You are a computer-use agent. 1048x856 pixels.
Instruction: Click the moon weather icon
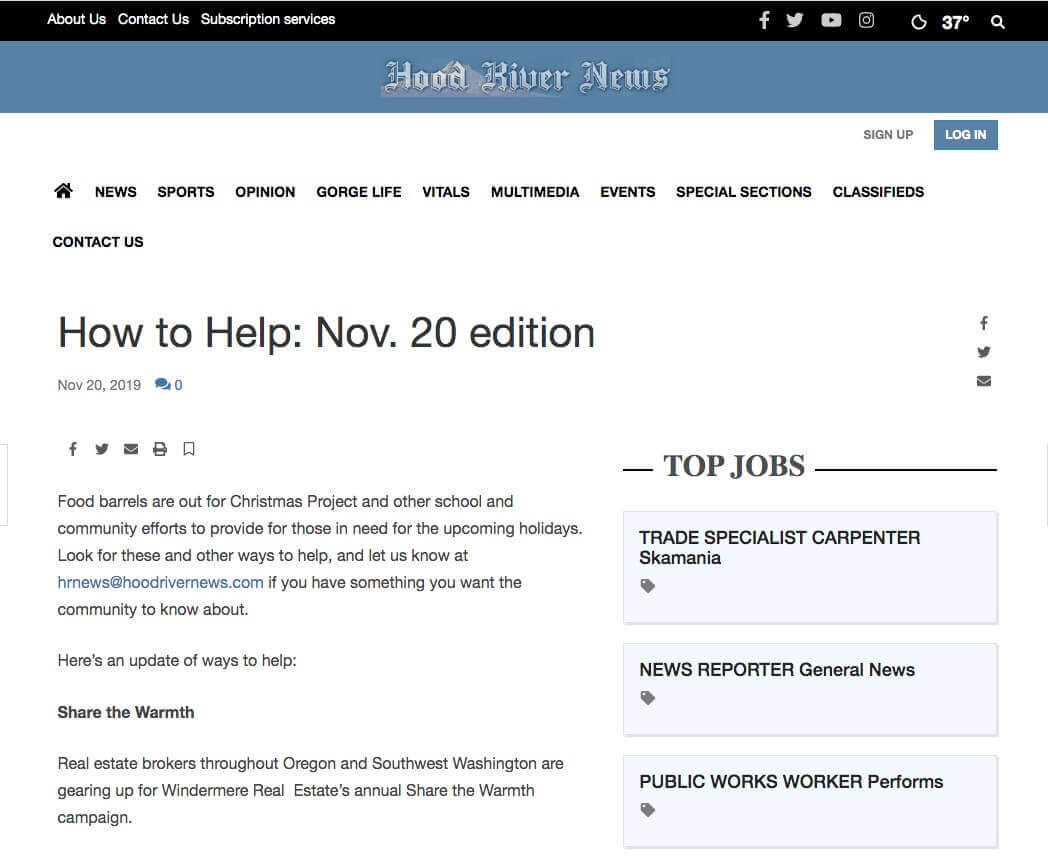coord(919,22)
